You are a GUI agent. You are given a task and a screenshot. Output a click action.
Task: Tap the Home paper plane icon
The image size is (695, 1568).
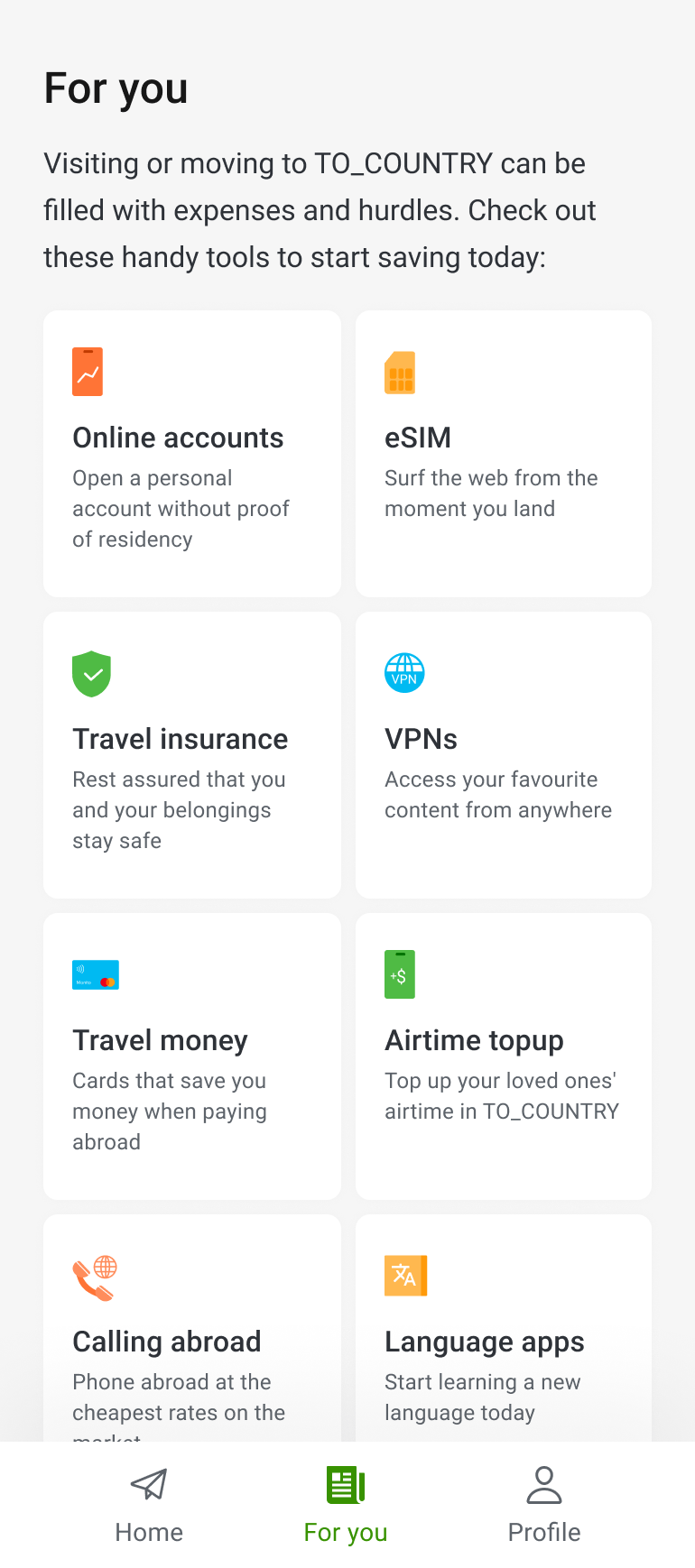coord(149,1485)
